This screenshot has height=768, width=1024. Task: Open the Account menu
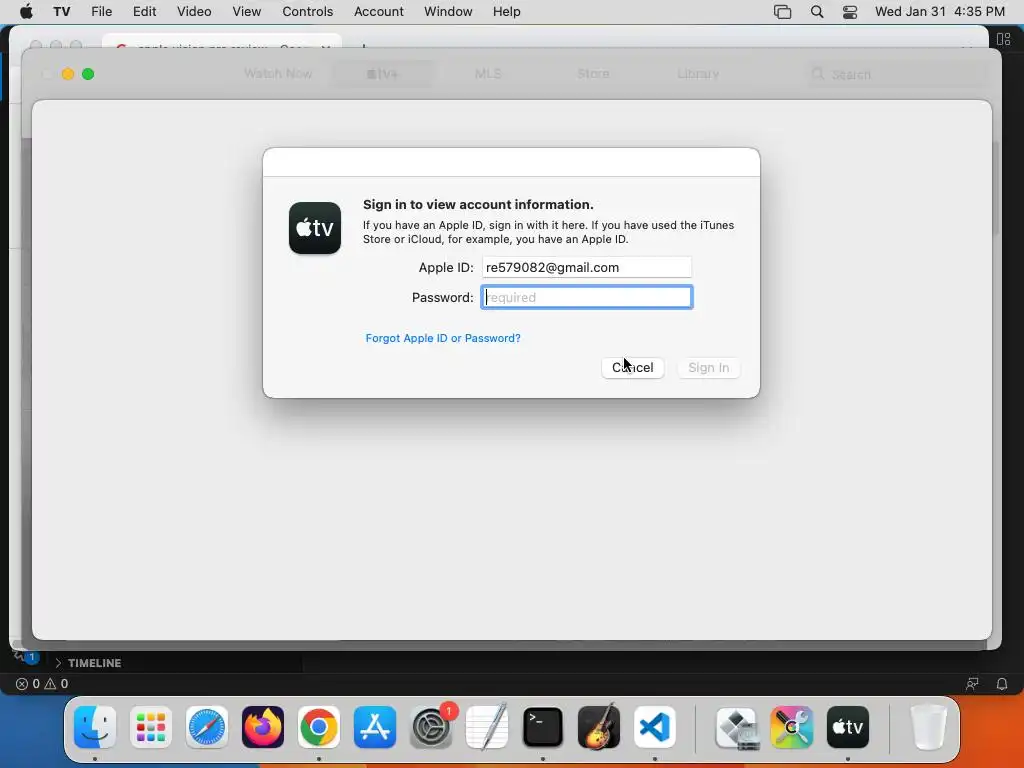click(379, 11)
